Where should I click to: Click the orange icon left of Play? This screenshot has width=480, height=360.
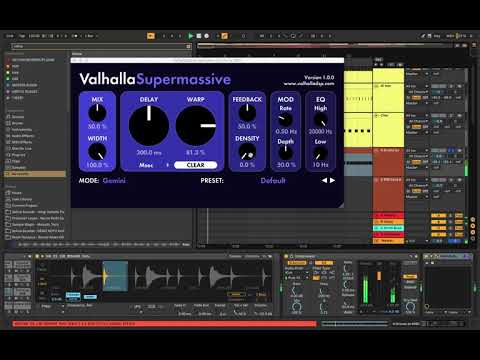point(151,36)
